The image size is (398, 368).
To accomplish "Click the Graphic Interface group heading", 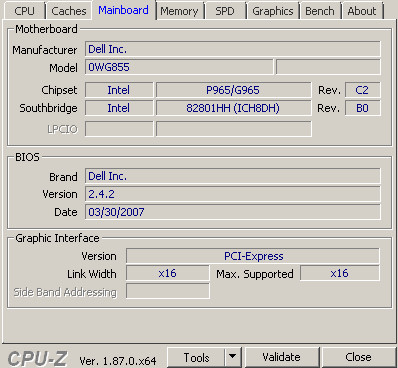I will pos(57,238).
